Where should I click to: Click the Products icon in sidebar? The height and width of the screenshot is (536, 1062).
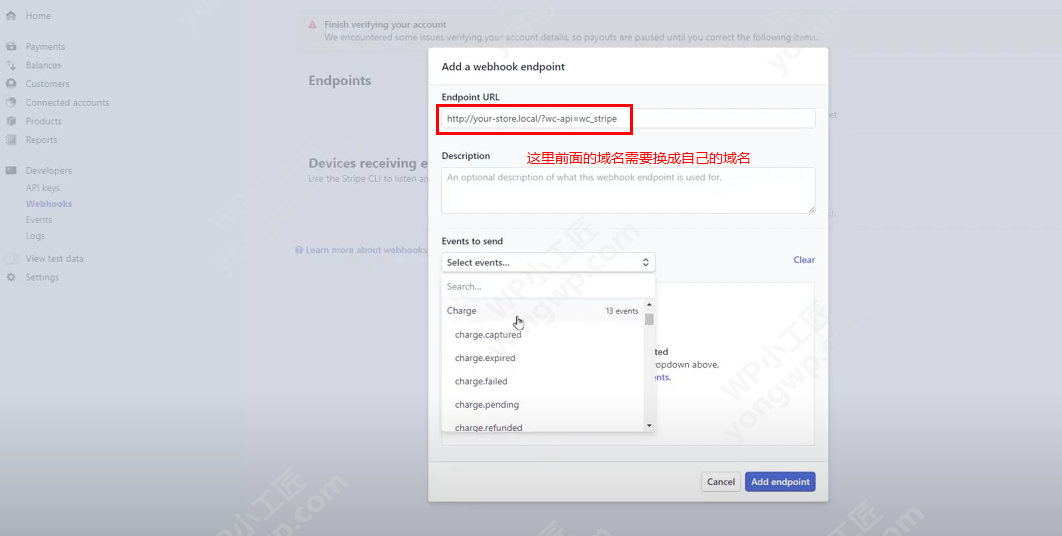[11, 122]
